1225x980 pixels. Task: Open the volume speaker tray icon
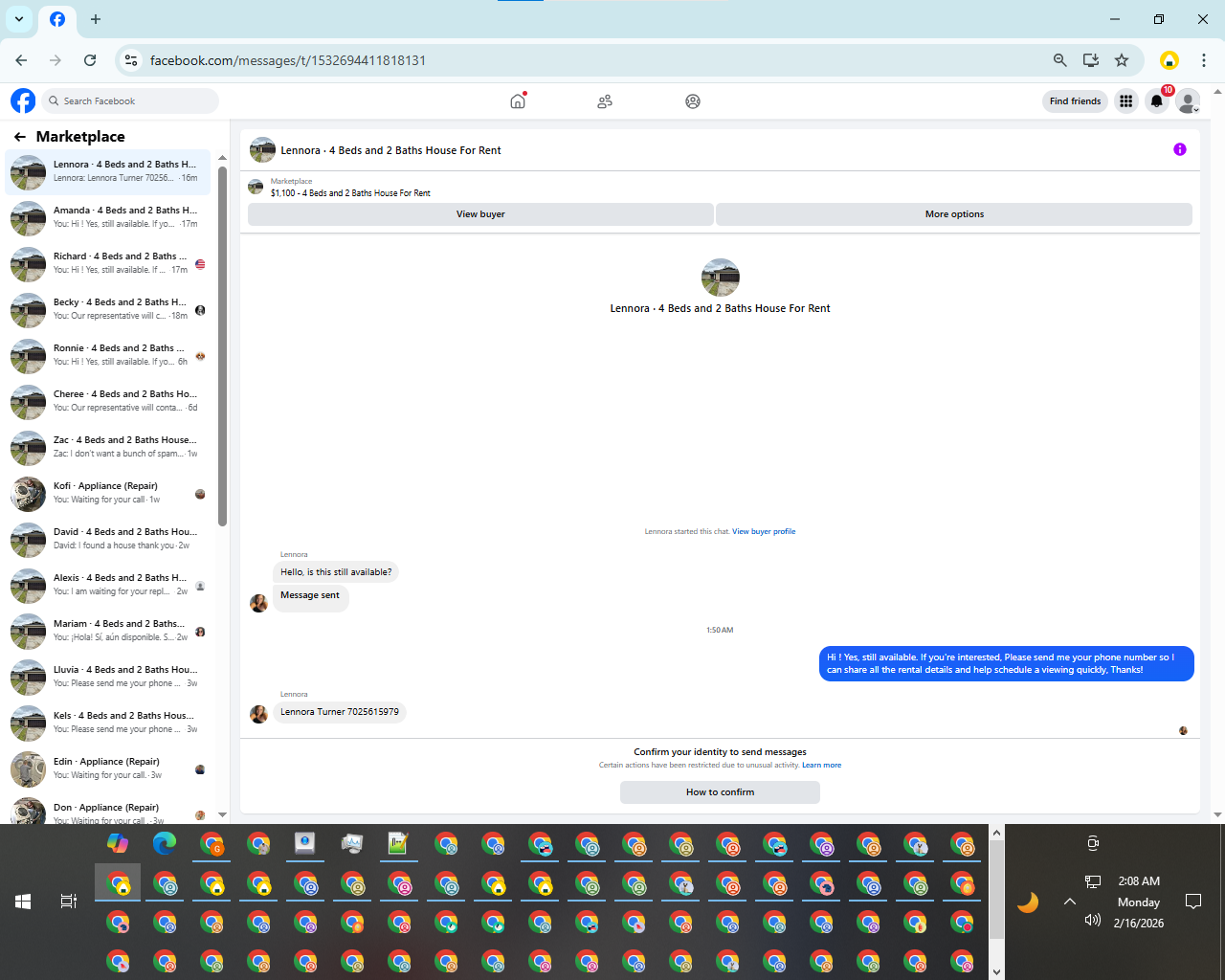1093,921
